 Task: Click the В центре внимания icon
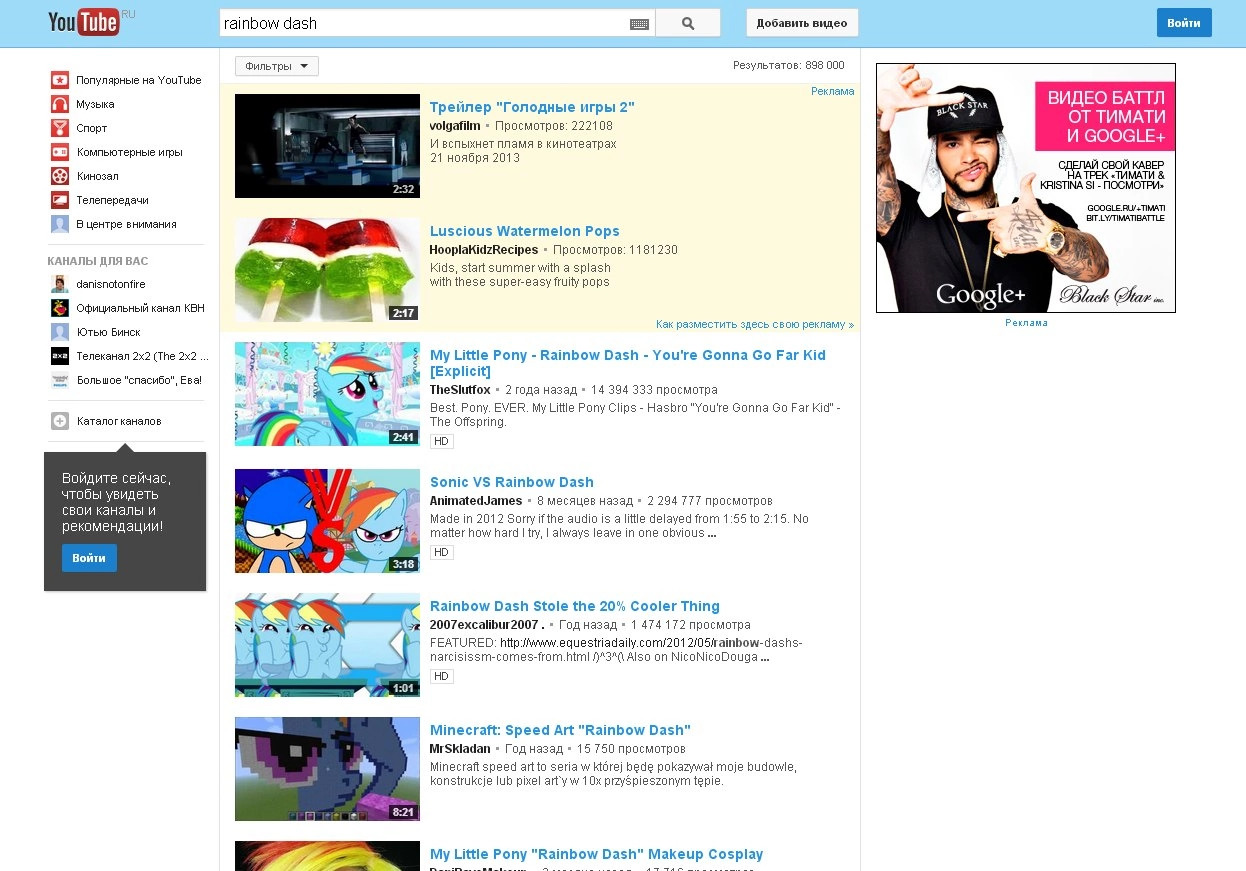(60, 224)
